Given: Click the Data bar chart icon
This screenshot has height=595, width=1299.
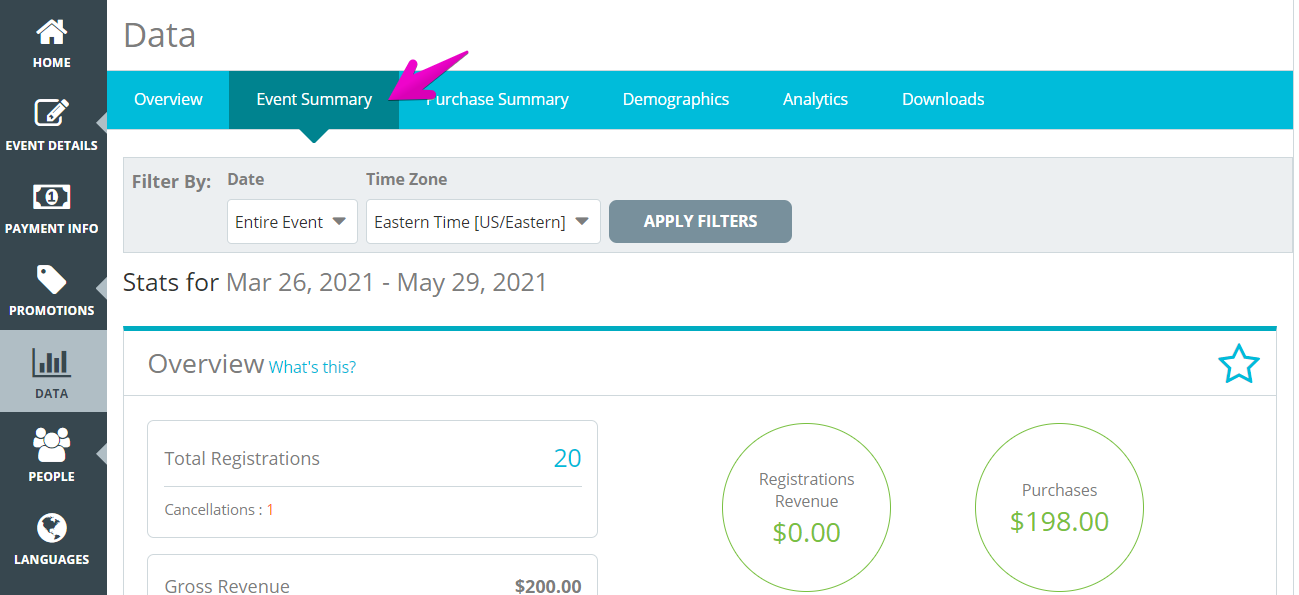Looking at the screenshot, I should [52, 362].
